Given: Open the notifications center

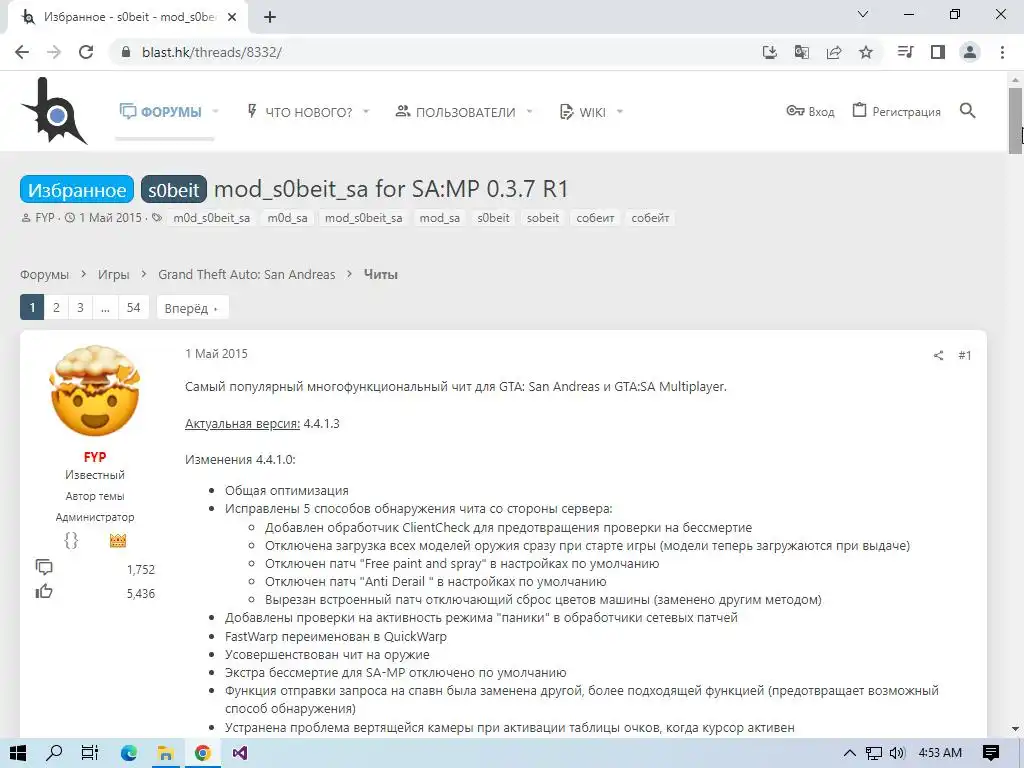Looking at the screenshot, I should (x=991, y=753).
